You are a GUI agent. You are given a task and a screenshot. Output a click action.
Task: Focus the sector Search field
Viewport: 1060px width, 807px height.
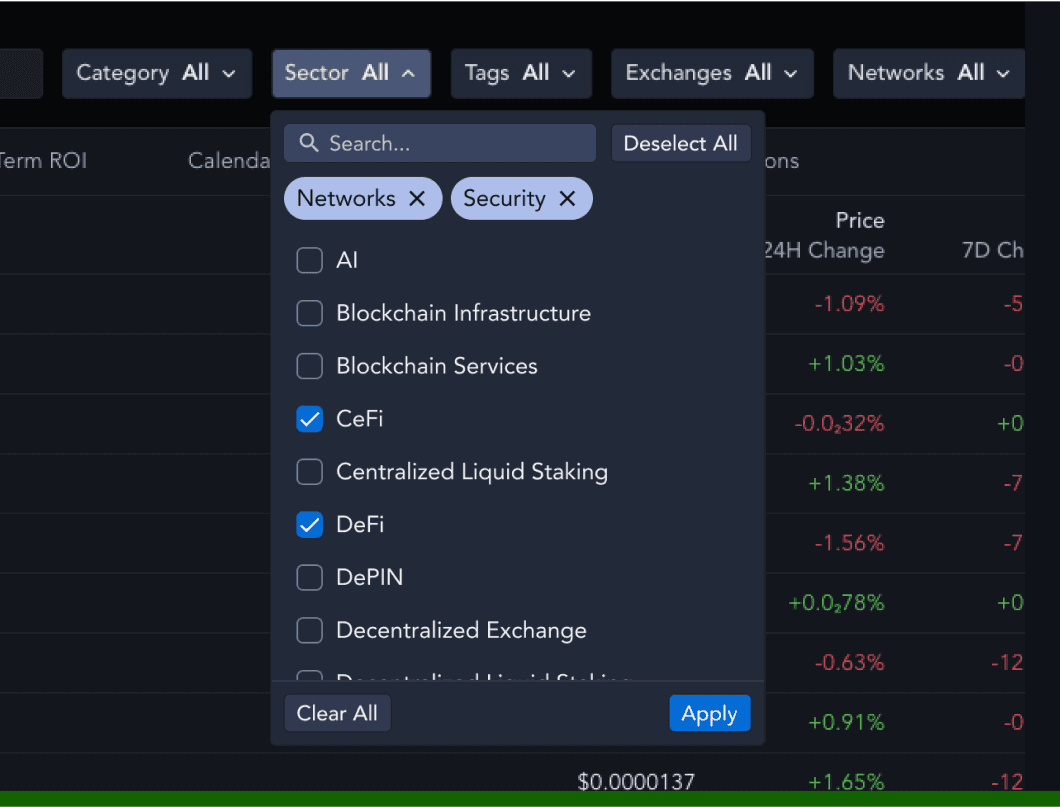(440, 143)
